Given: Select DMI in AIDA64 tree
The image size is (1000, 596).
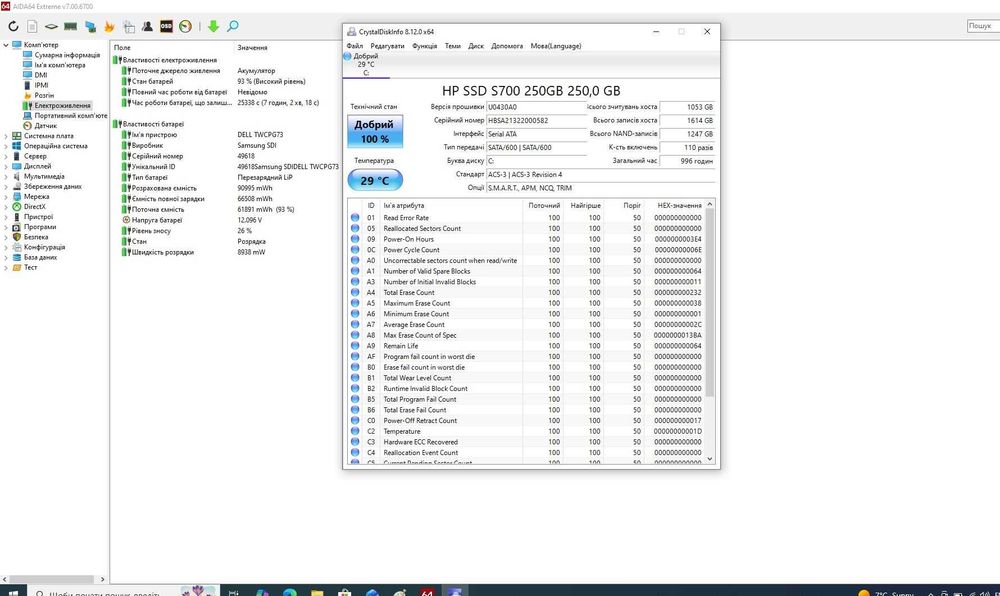Looking at the screenshot, I should [x=41, y=75].
